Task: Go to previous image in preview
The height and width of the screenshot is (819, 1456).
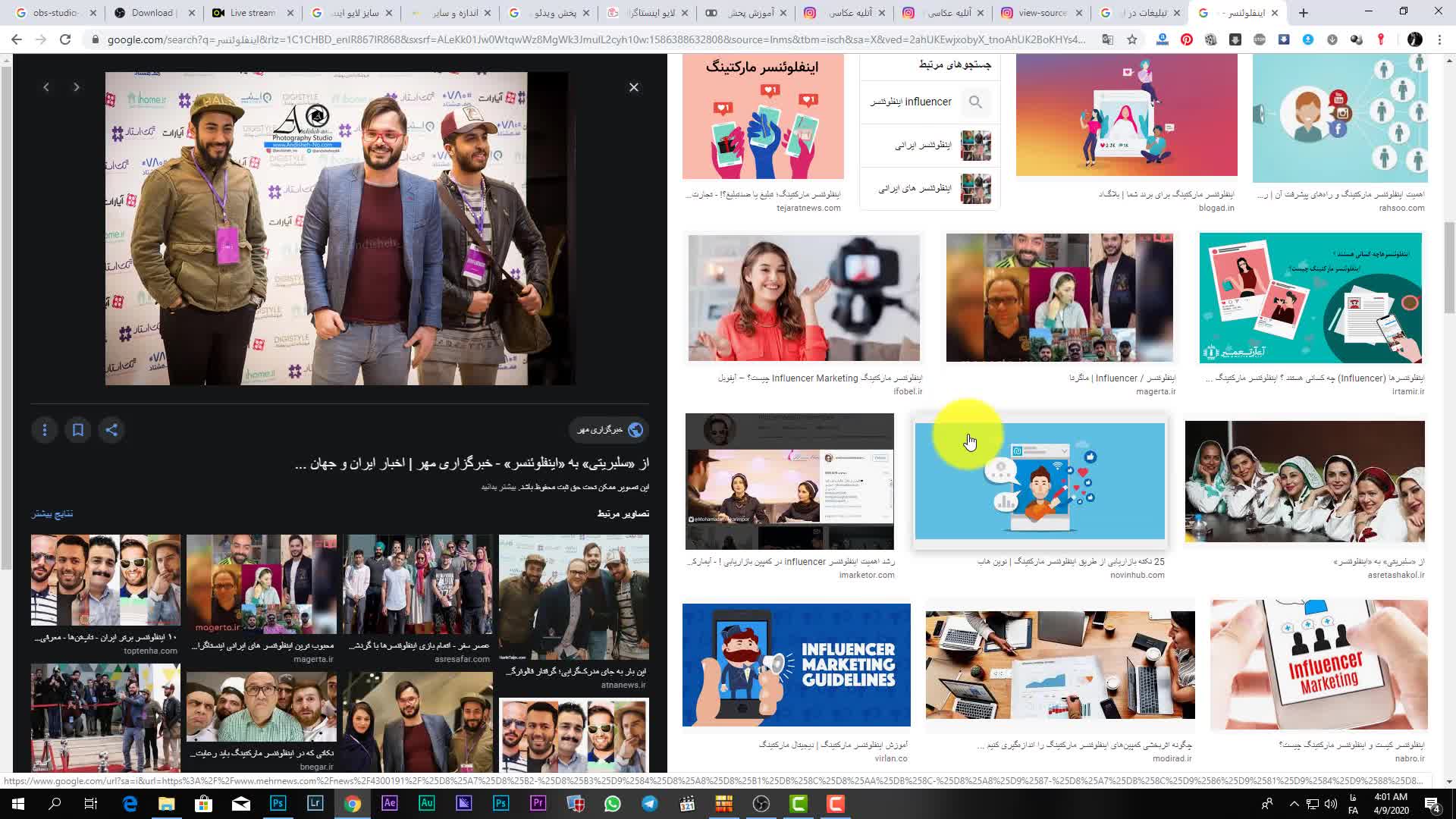Action: [x=46, y=87]
